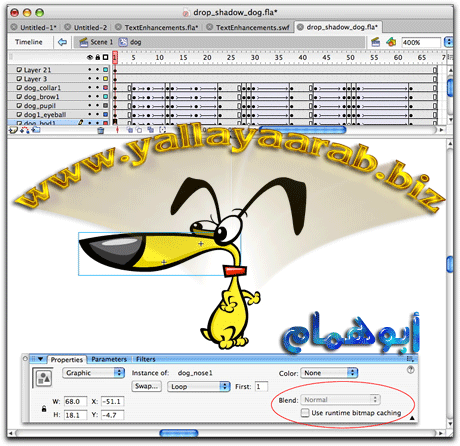This screenshot has height=446, width=460.
Task: Click the Scene 1 breadcrumb label
Action: (101, 42)
